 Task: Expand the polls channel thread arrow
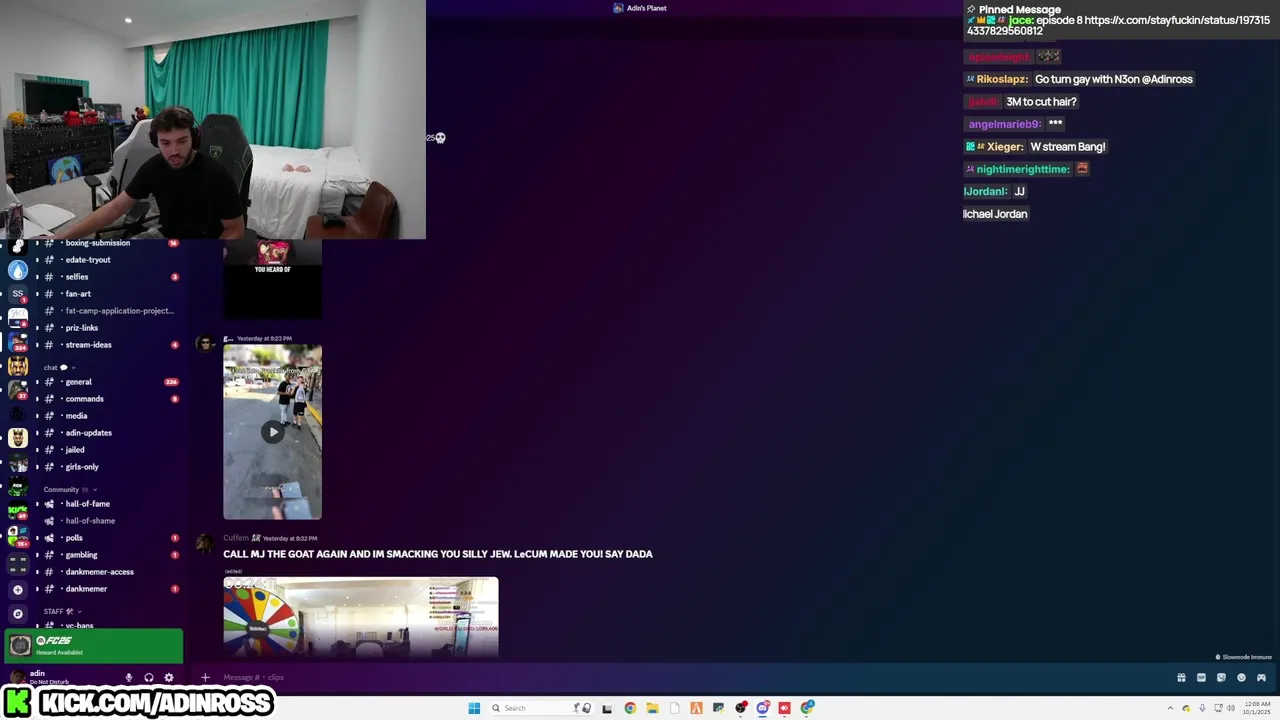click(37, 538)
